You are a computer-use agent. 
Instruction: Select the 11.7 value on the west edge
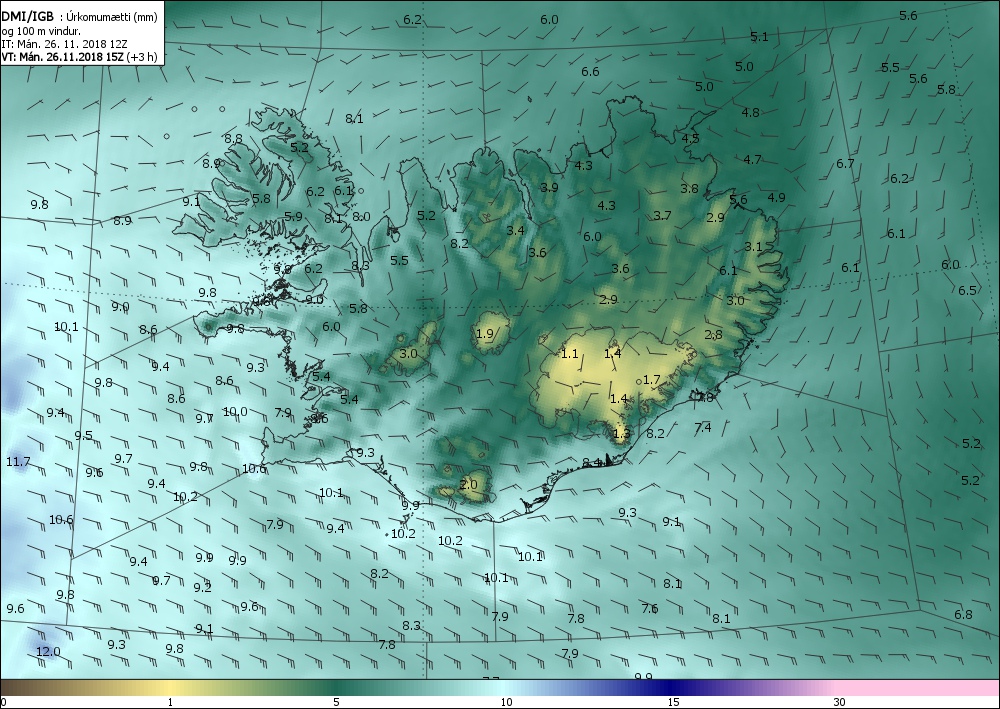18,462
